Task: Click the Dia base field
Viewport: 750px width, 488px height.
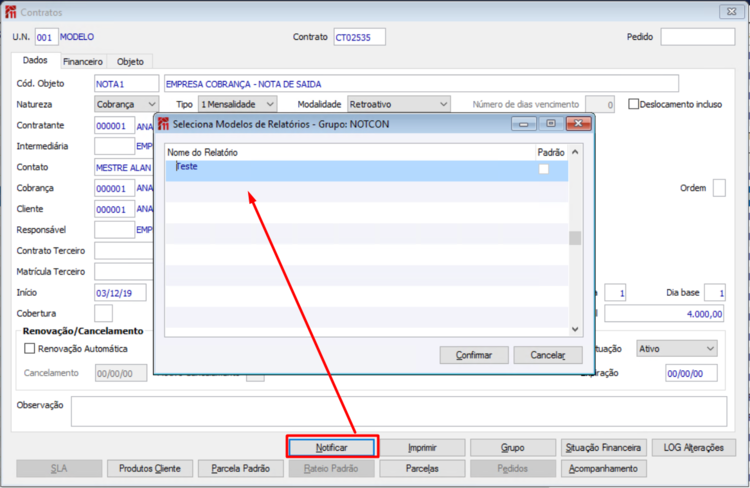Action: [715, 292]
